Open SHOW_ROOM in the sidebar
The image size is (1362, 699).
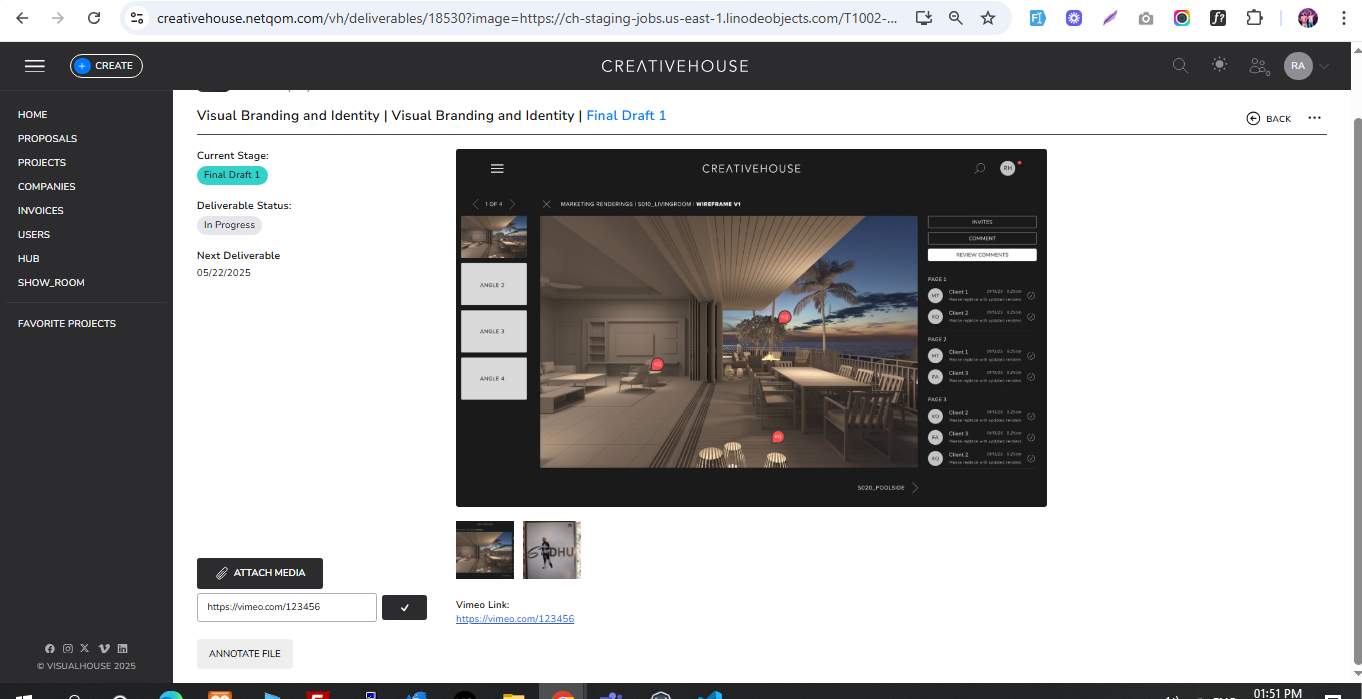click(x=51, y=283)
